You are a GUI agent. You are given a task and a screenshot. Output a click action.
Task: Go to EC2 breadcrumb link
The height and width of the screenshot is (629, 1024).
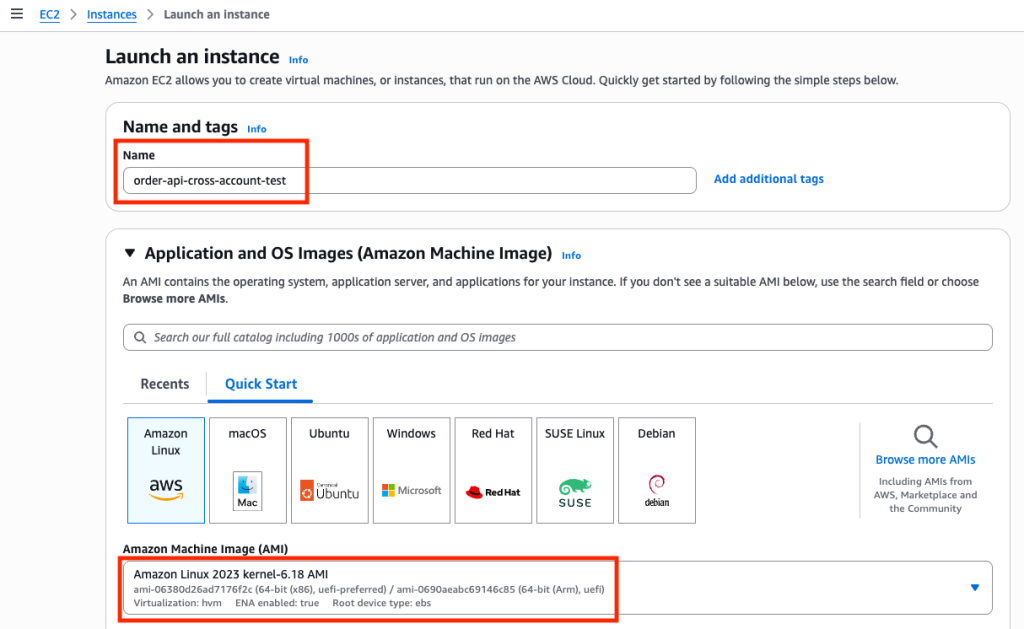pos(50,14)
